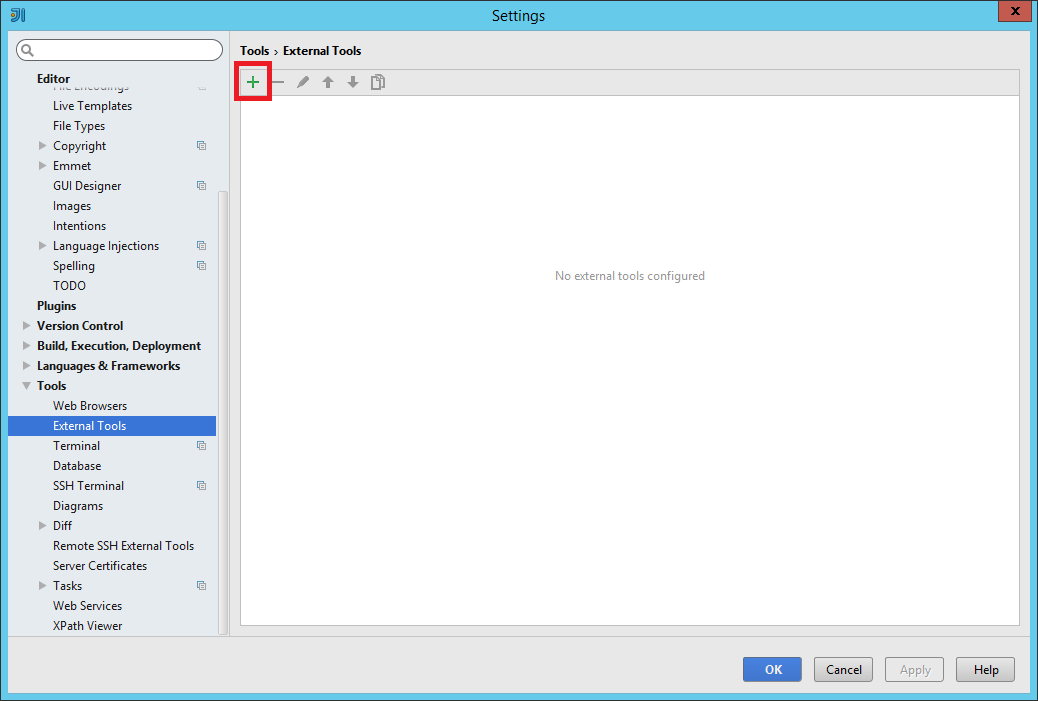The image size is (1038, 701).
Task: Select Web Browsers in settings tree
Action: (x=90, y=406)
